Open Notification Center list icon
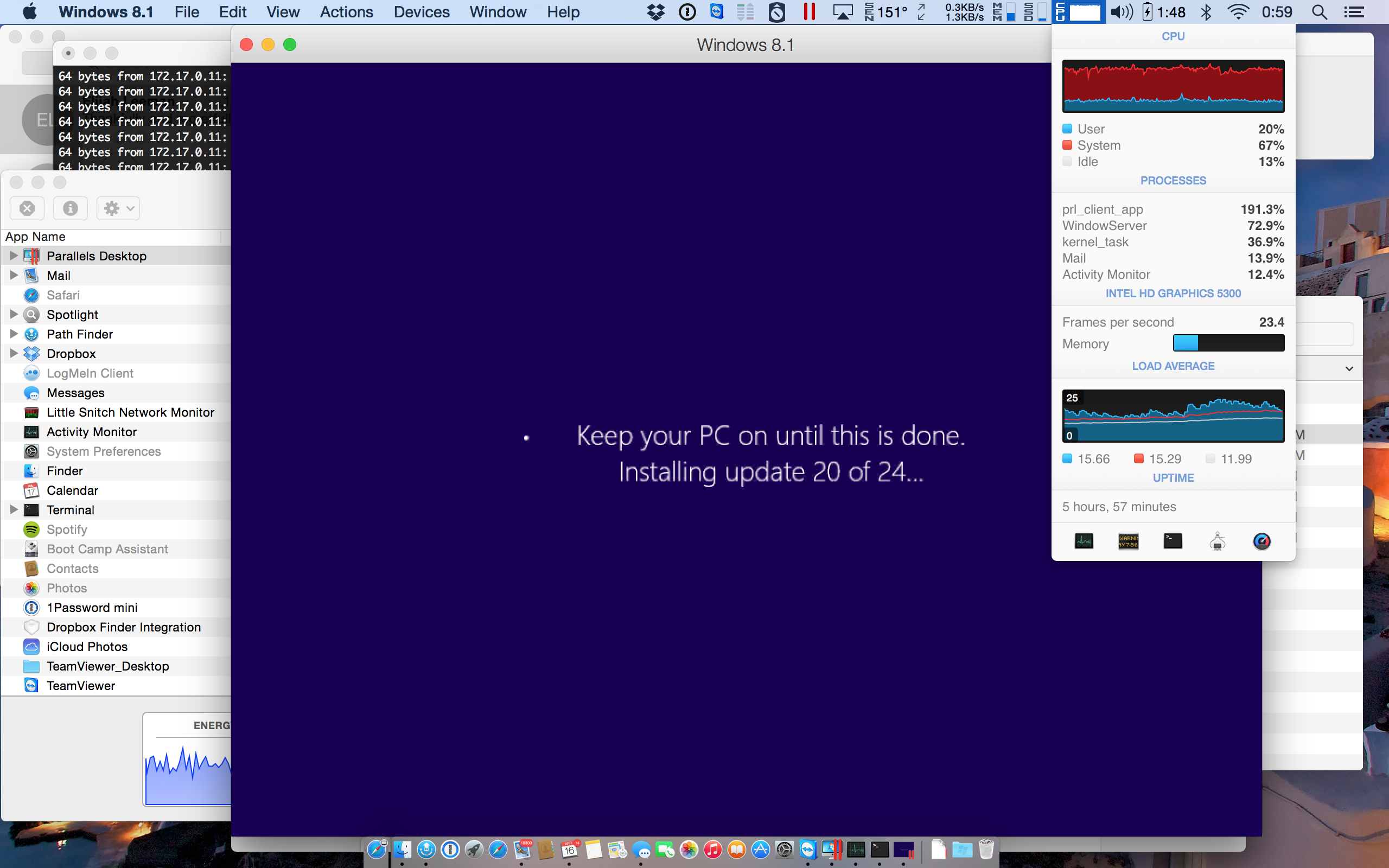Screen dimensions: 1389x868 coord(1354,11)
